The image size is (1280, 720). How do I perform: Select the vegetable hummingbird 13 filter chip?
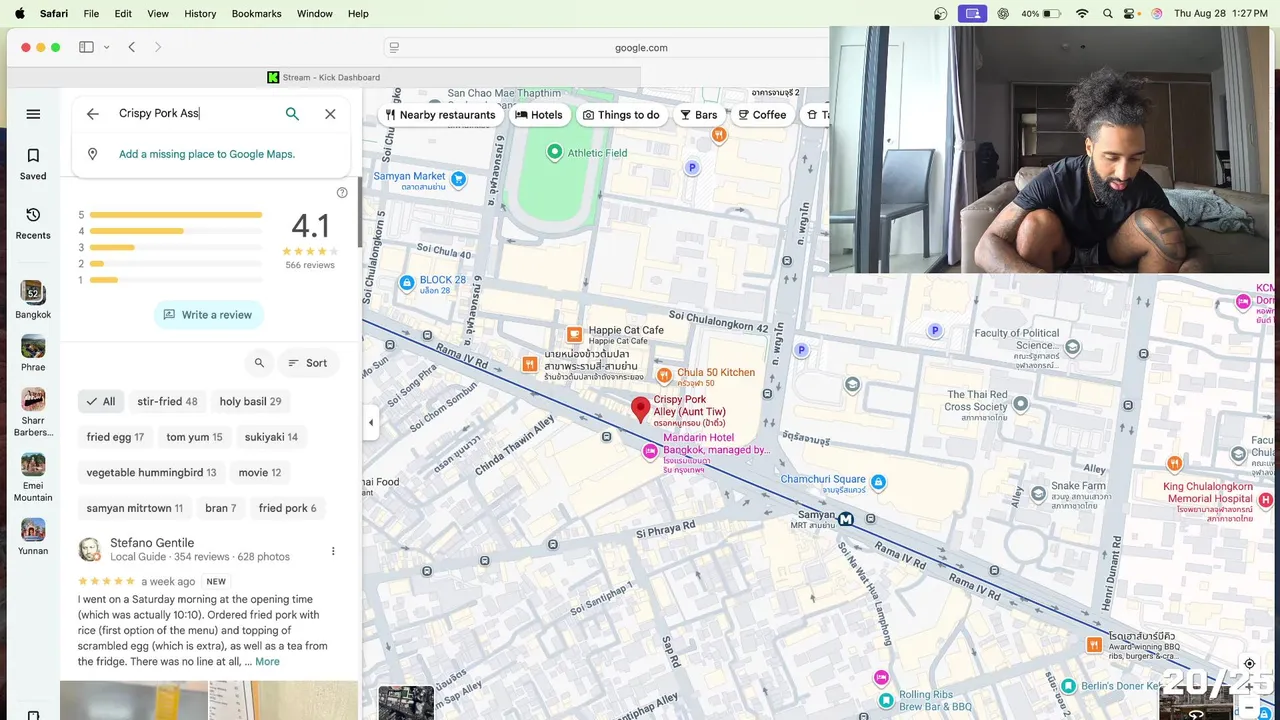(151, 473)
